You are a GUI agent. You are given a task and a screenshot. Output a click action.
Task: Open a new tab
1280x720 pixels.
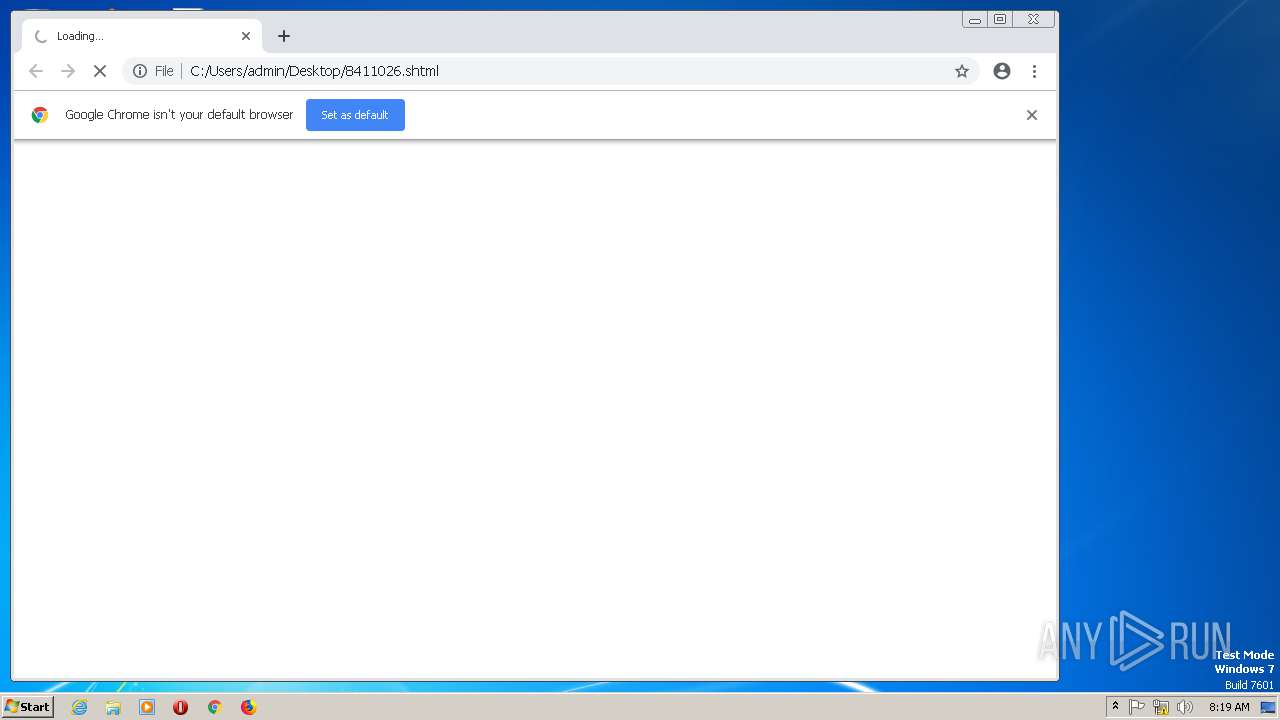284,36
